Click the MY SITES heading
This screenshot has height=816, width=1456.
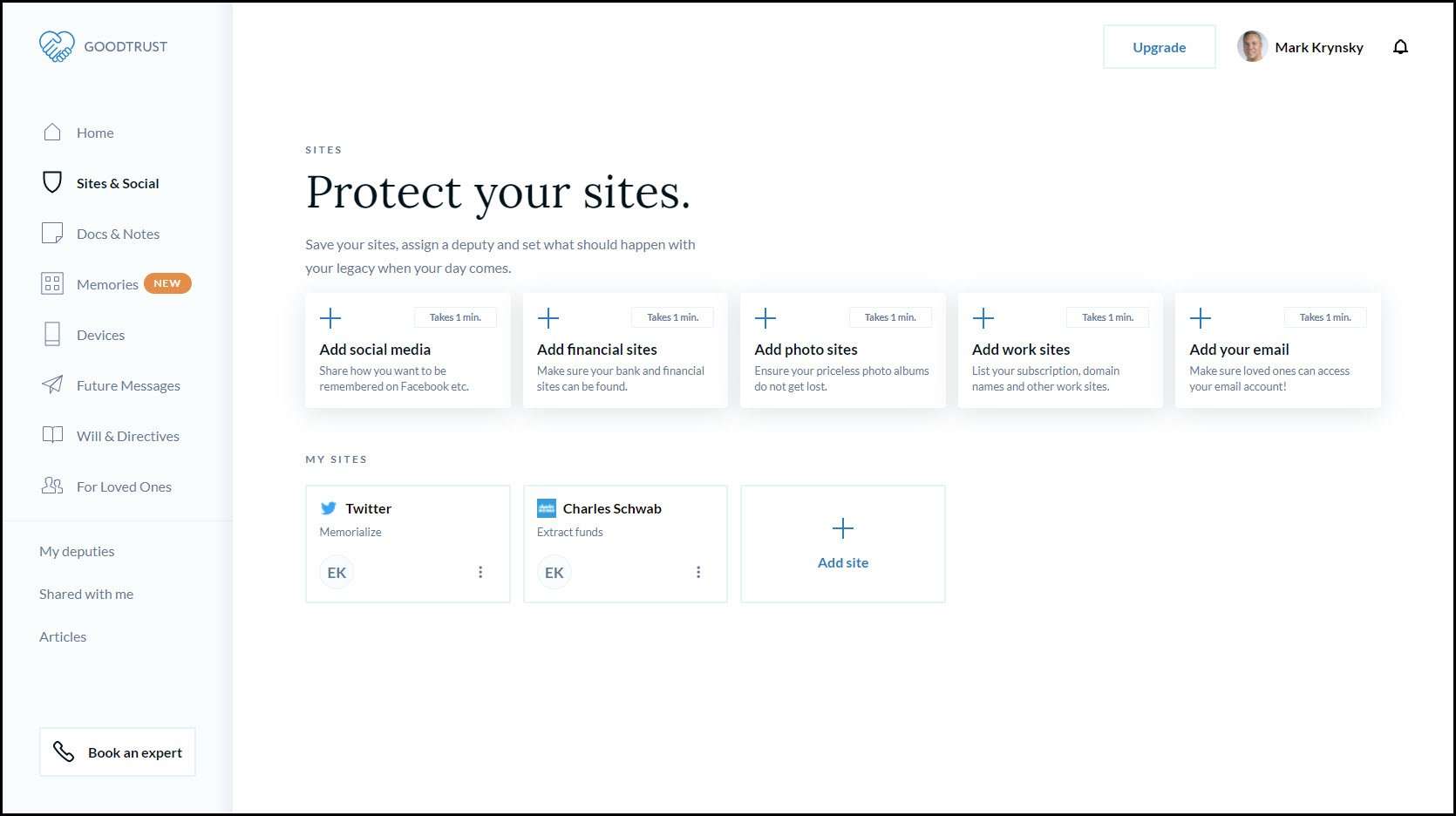337,459
